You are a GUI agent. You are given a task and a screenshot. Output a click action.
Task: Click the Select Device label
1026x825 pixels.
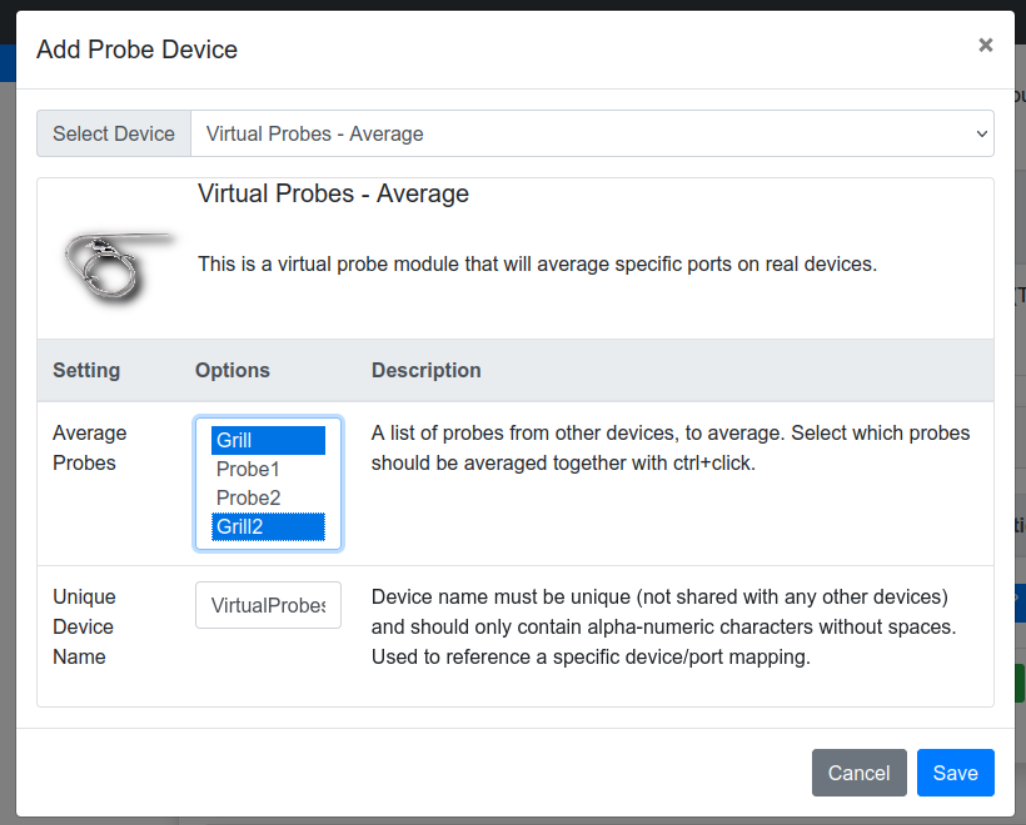click(x=114, y=134)
